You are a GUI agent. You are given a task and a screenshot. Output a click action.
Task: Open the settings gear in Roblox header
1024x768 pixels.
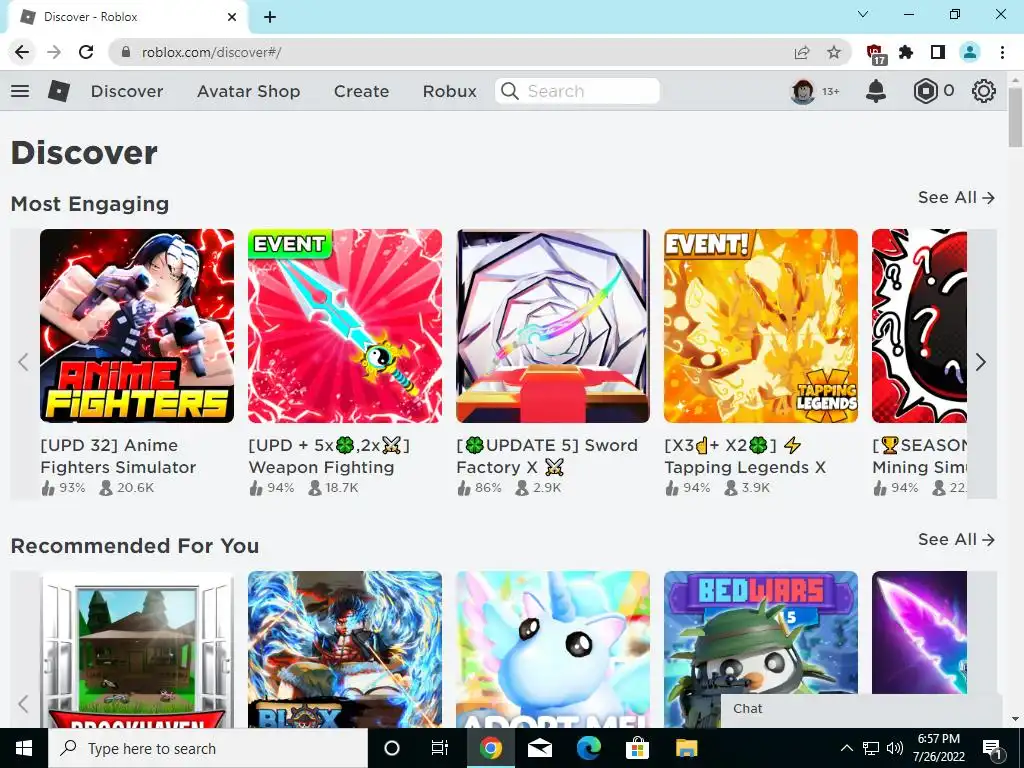pyautogui.click(x=984, y=91)
